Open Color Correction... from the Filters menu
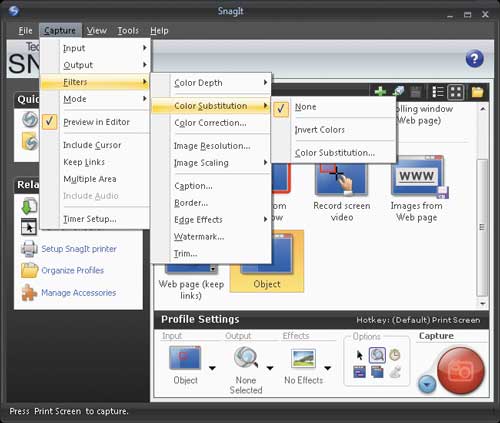The image size is (500, 423). (x=211, y=123)
